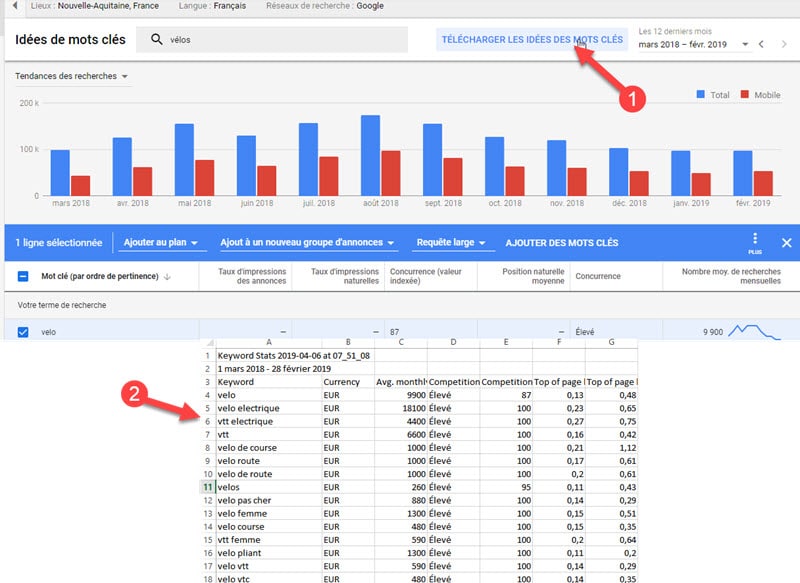Image resolution: width=800 pixels, height=583 pixels.
Task: Open the three-dot PLUS menu
Action: tap(755, 241)
